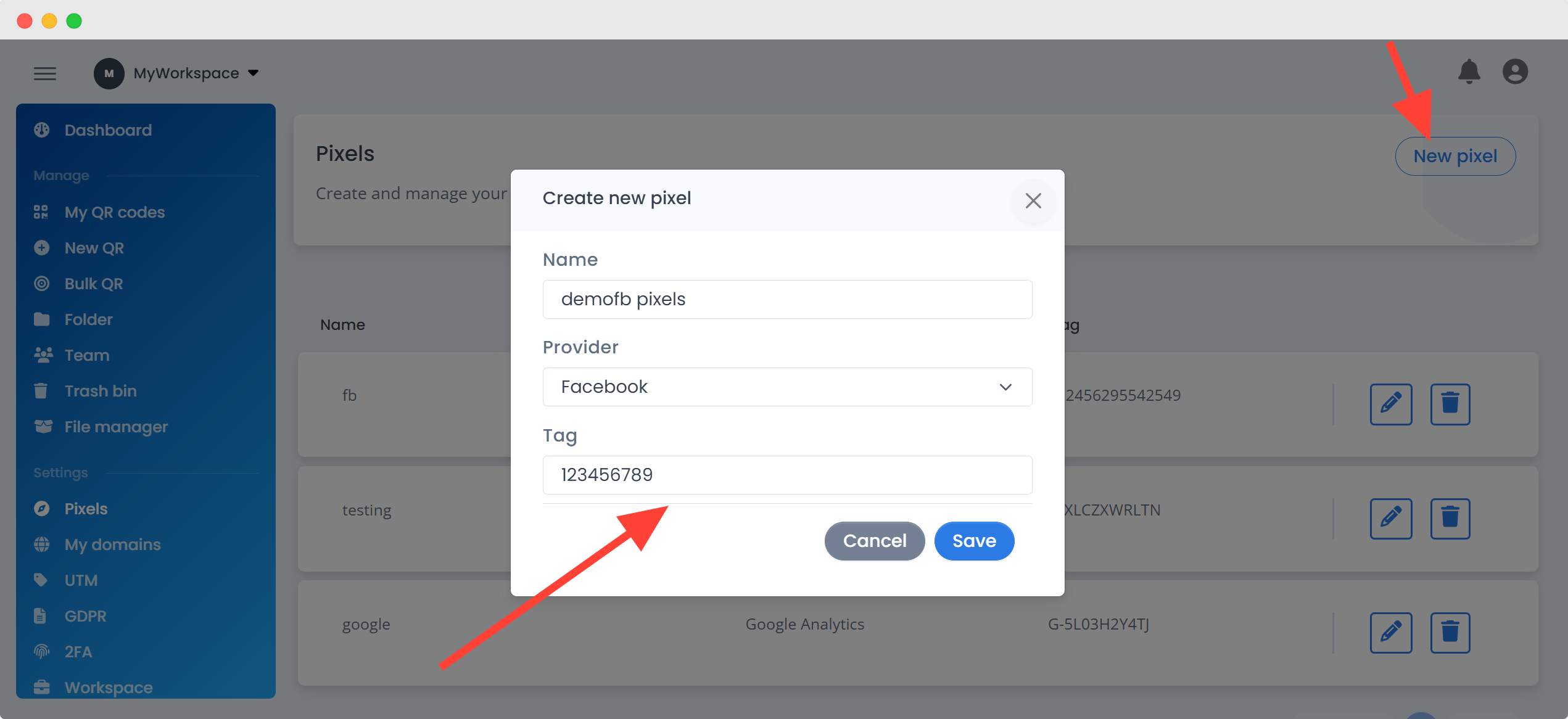
Task: Edit the fb pixel with pencil icon
Action: tap(1390, 404)
